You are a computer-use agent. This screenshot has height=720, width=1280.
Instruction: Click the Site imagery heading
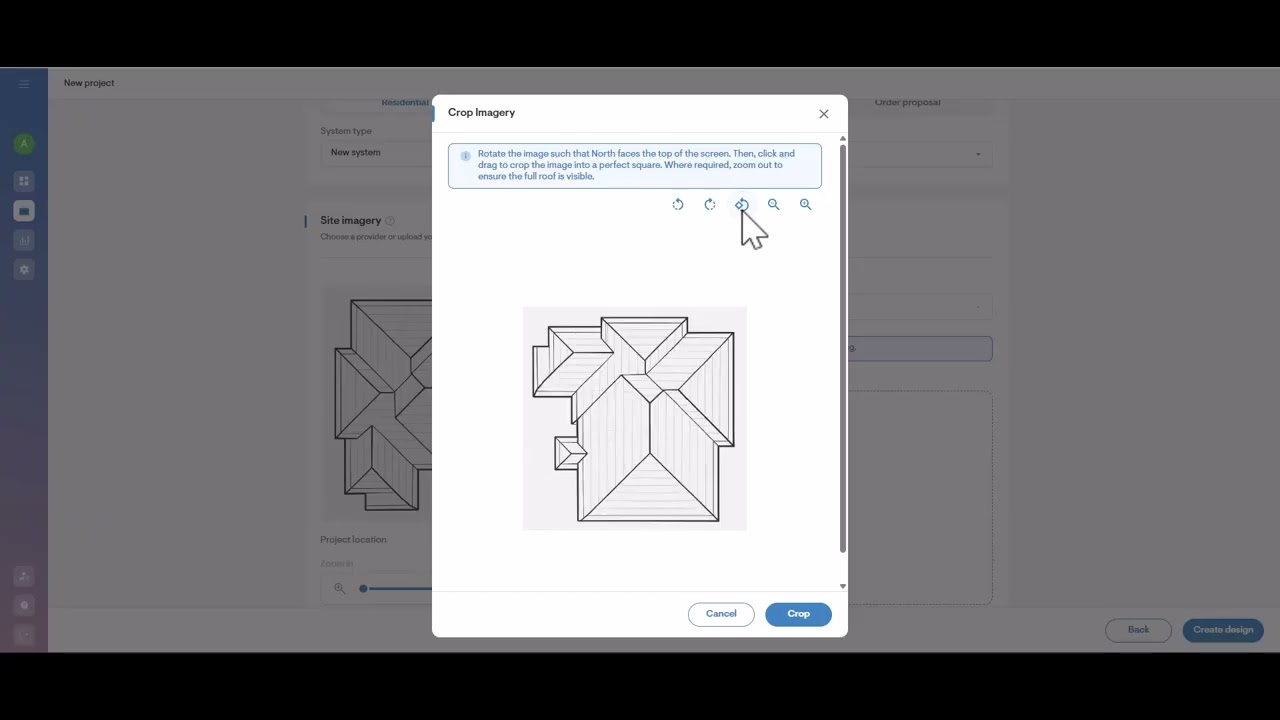click(350, 220)
